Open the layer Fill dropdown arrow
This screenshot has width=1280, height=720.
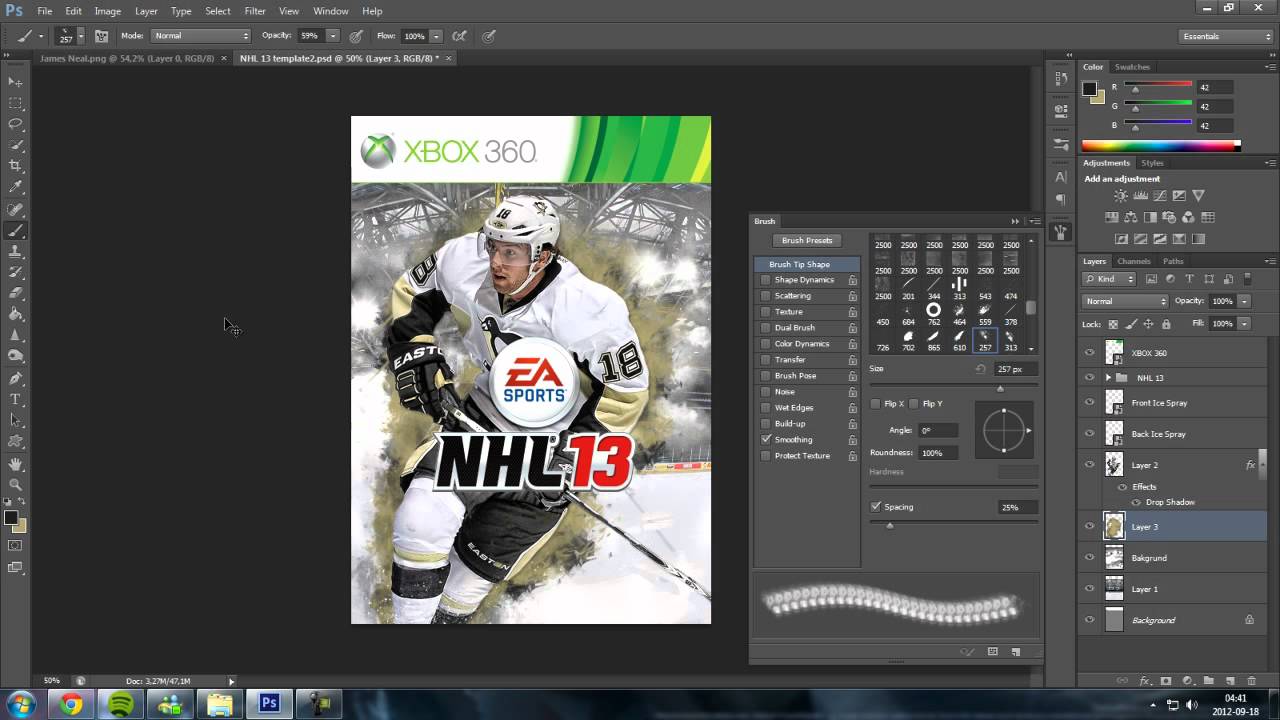tap(1244, 324)
